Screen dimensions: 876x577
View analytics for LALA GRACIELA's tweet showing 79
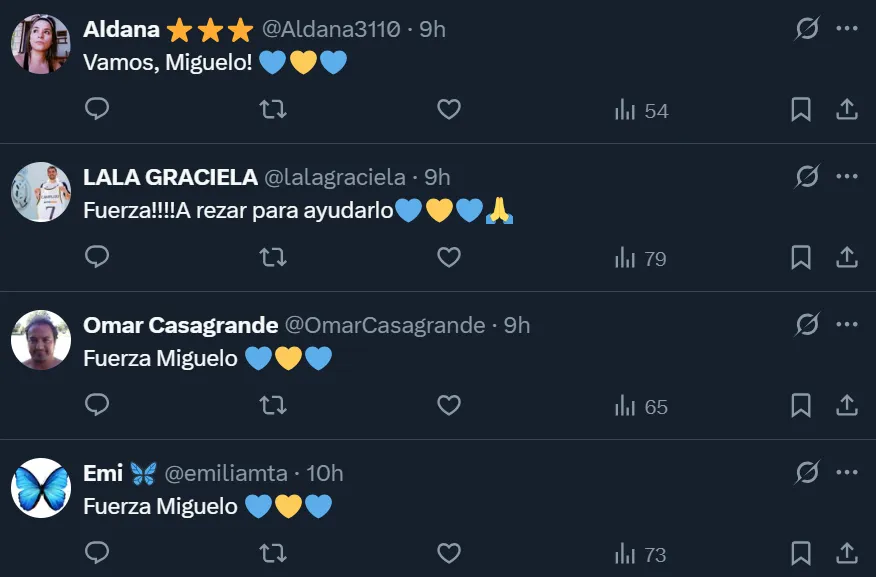click(640, 258)
